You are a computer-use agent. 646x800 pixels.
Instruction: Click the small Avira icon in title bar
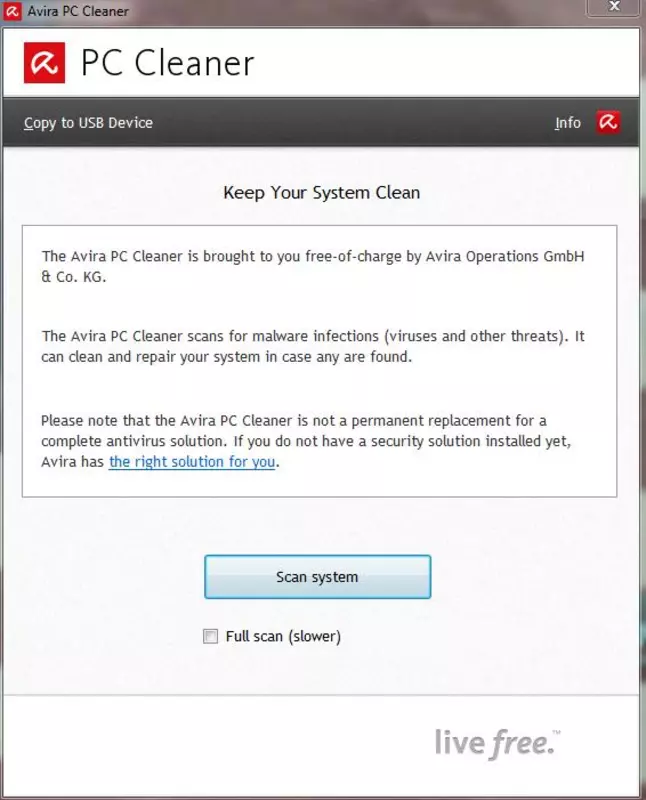[12, 11]
